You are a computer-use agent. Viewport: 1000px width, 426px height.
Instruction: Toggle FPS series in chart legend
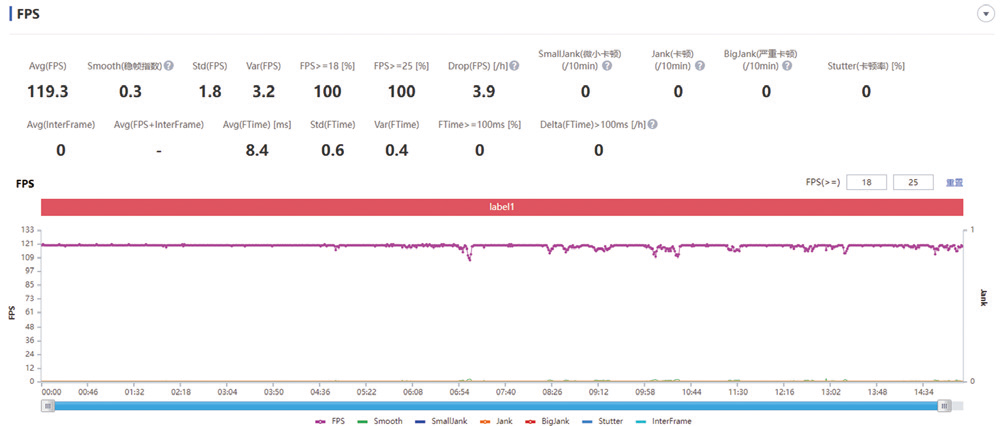pos(330,421)
